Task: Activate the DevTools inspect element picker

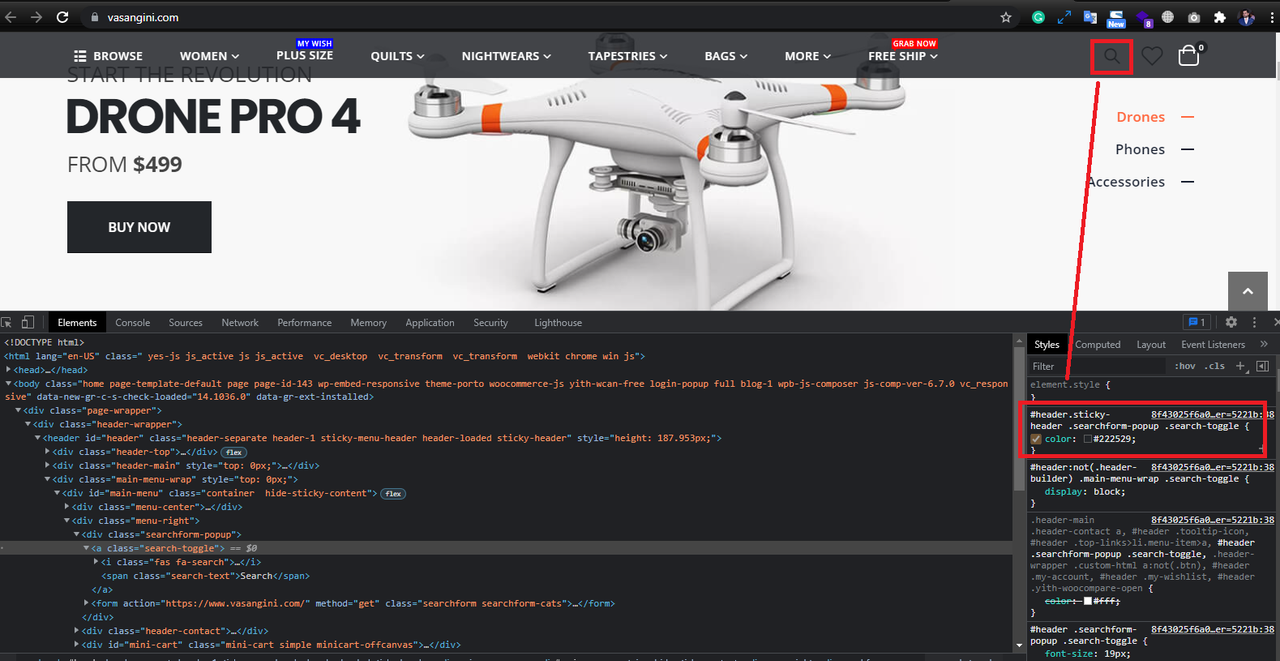Action: pos(7,322)
